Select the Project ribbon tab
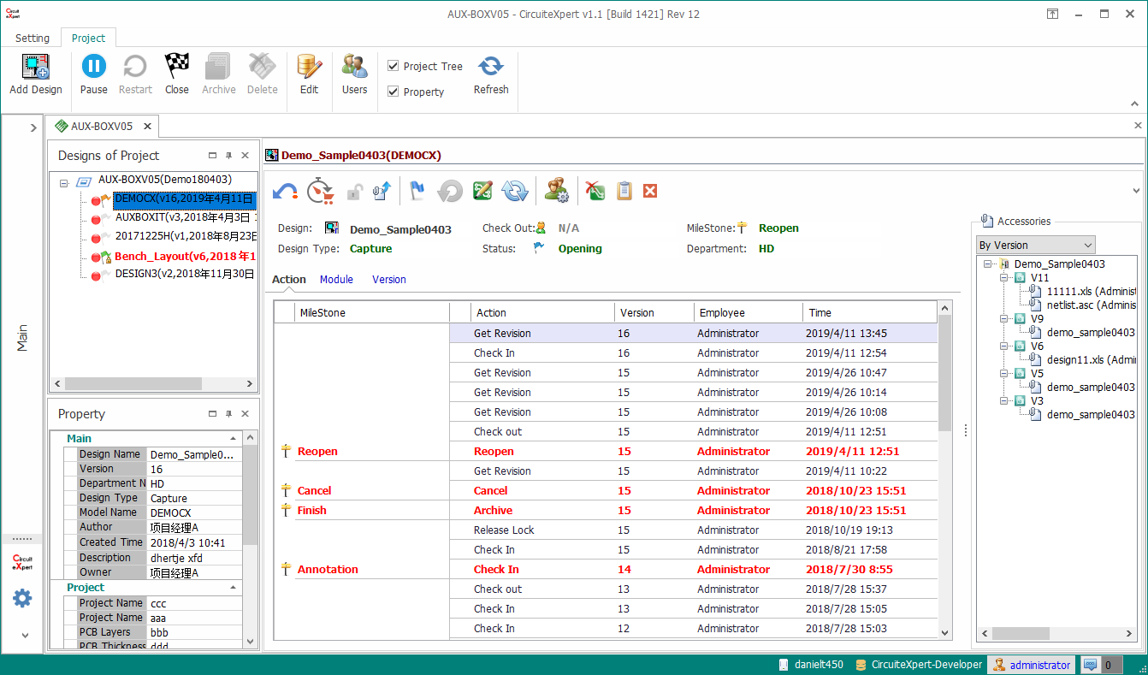The height and width of the screenshot is (675, 1148). pyautogui.click(x=88, y=38)
